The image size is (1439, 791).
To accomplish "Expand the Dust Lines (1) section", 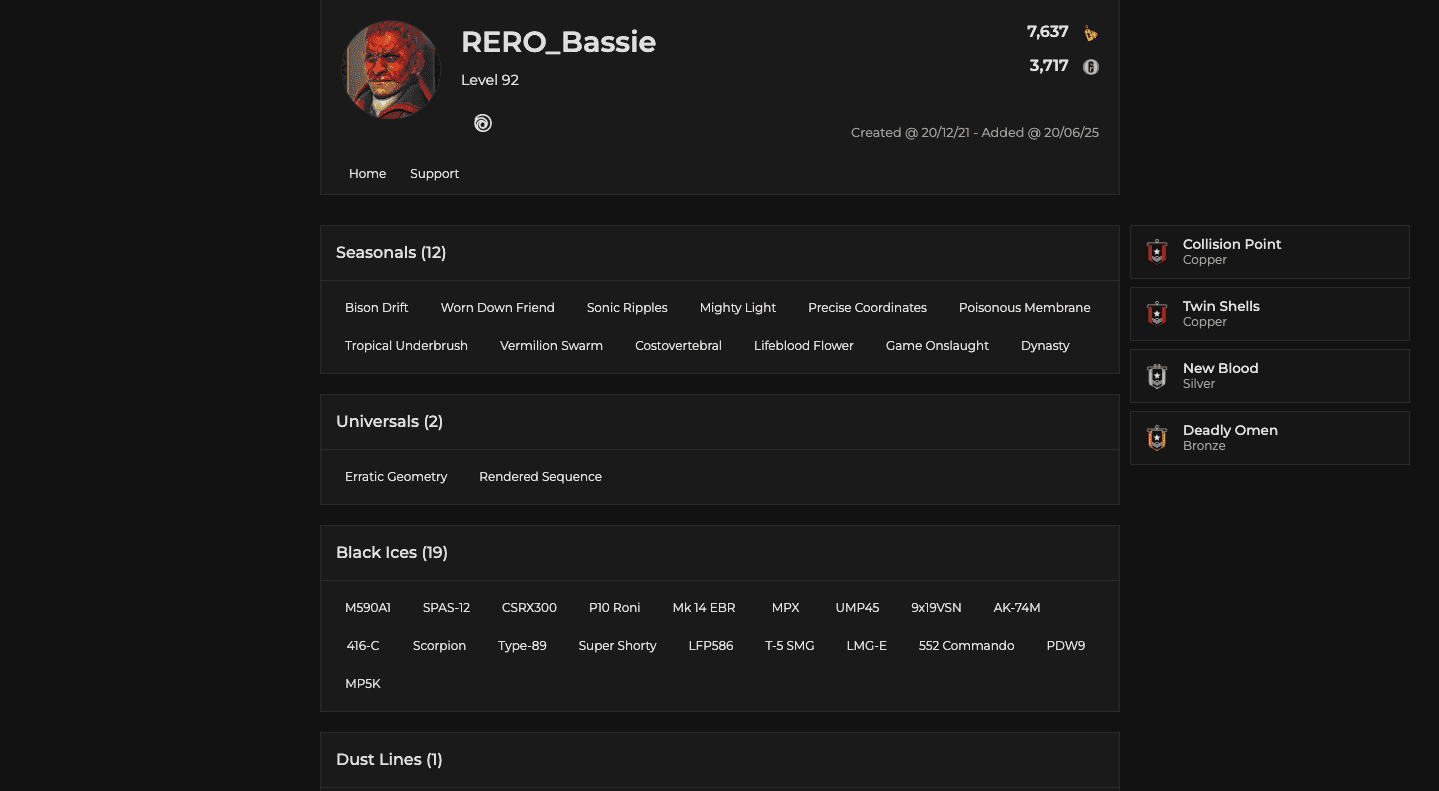I will pos(389,759).
